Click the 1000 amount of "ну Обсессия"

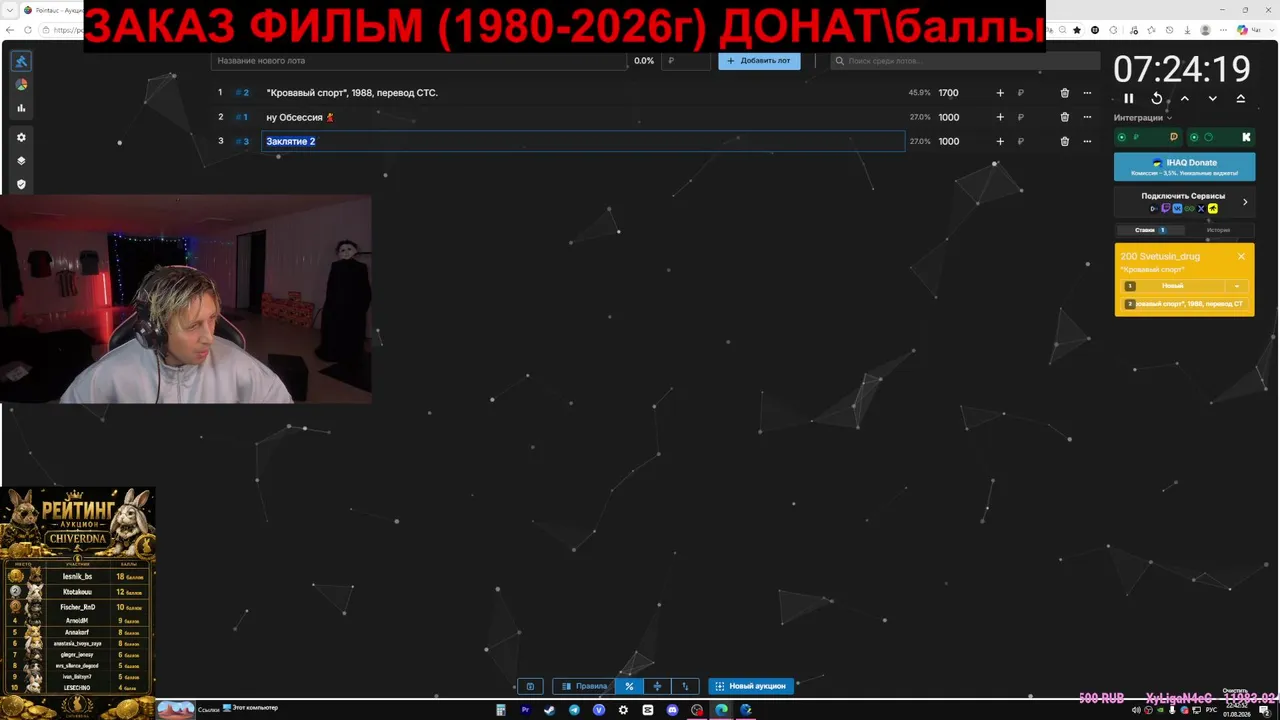(948, 117)
